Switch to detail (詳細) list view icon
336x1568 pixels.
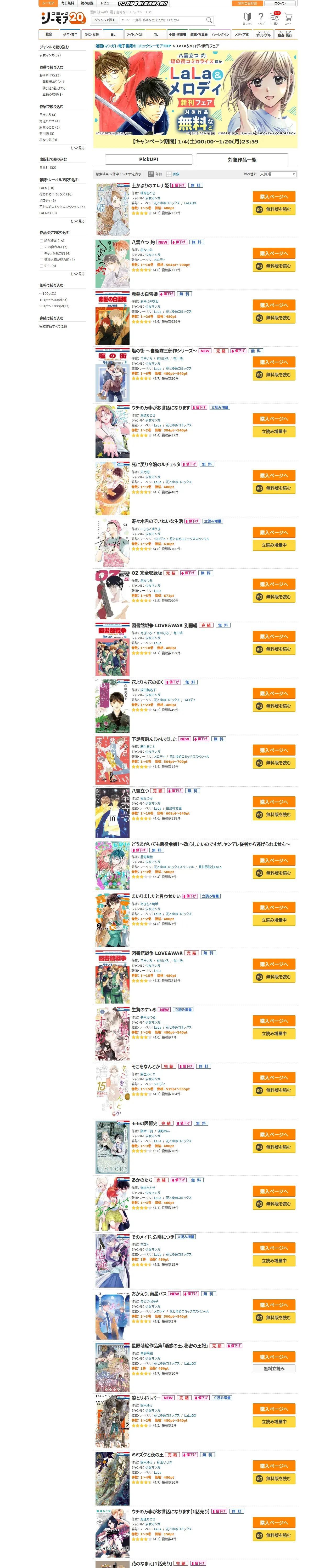point(154,174)
